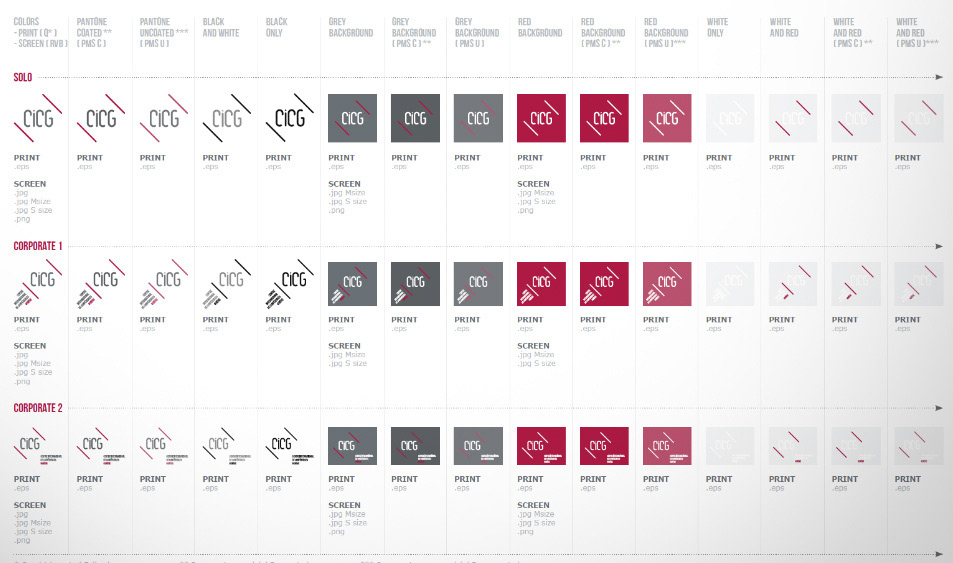This screenshot has height=563, width=953.
Task: Click the Corporate 2 row label
Action: click(x=38, y=408)
